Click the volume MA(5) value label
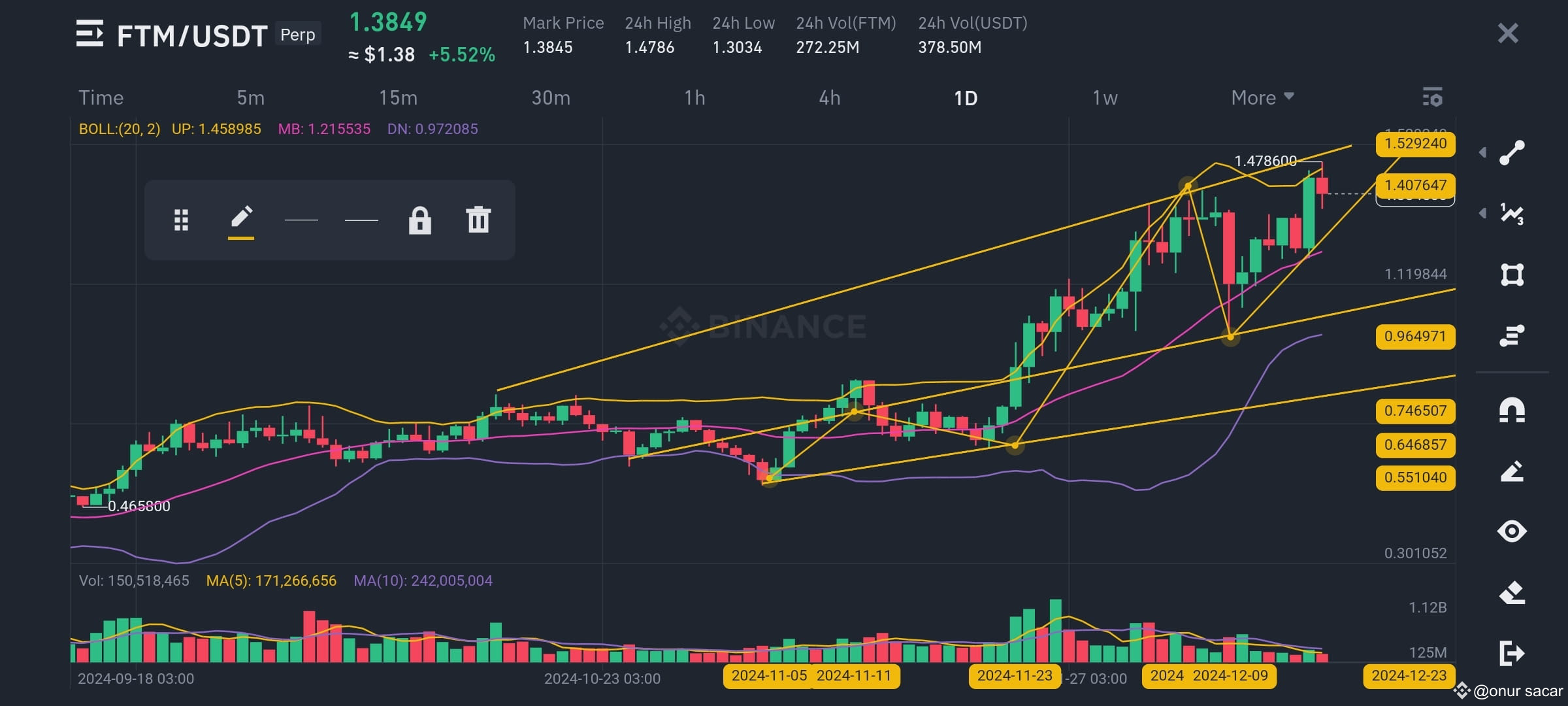The width and height of the screenshot is (1568, 706). [271, 580]
